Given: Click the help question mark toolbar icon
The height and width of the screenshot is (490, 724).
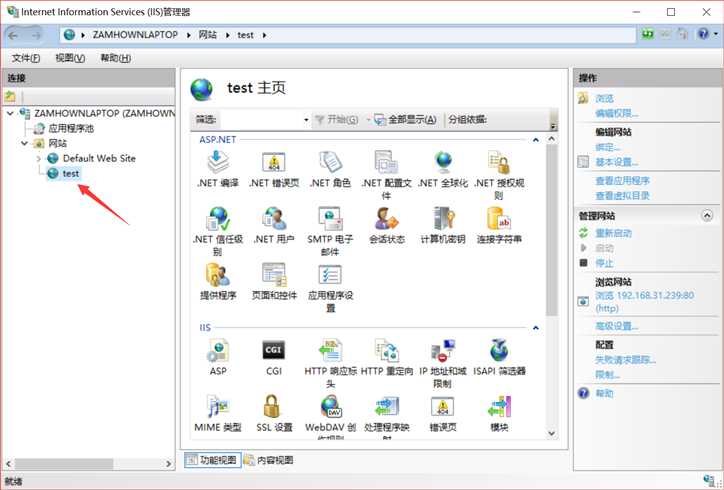Looking at the screenshot, I should [703, 34].
